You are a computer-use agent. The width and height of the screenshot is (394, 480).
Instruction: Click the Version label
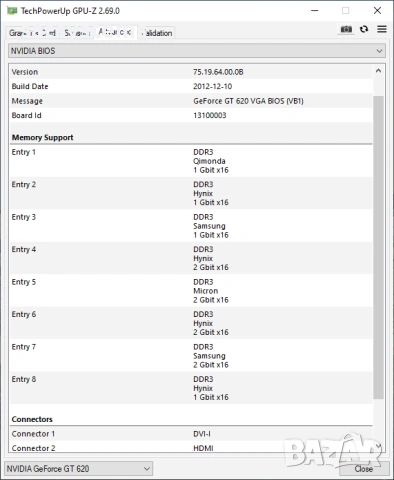point(25,72)
